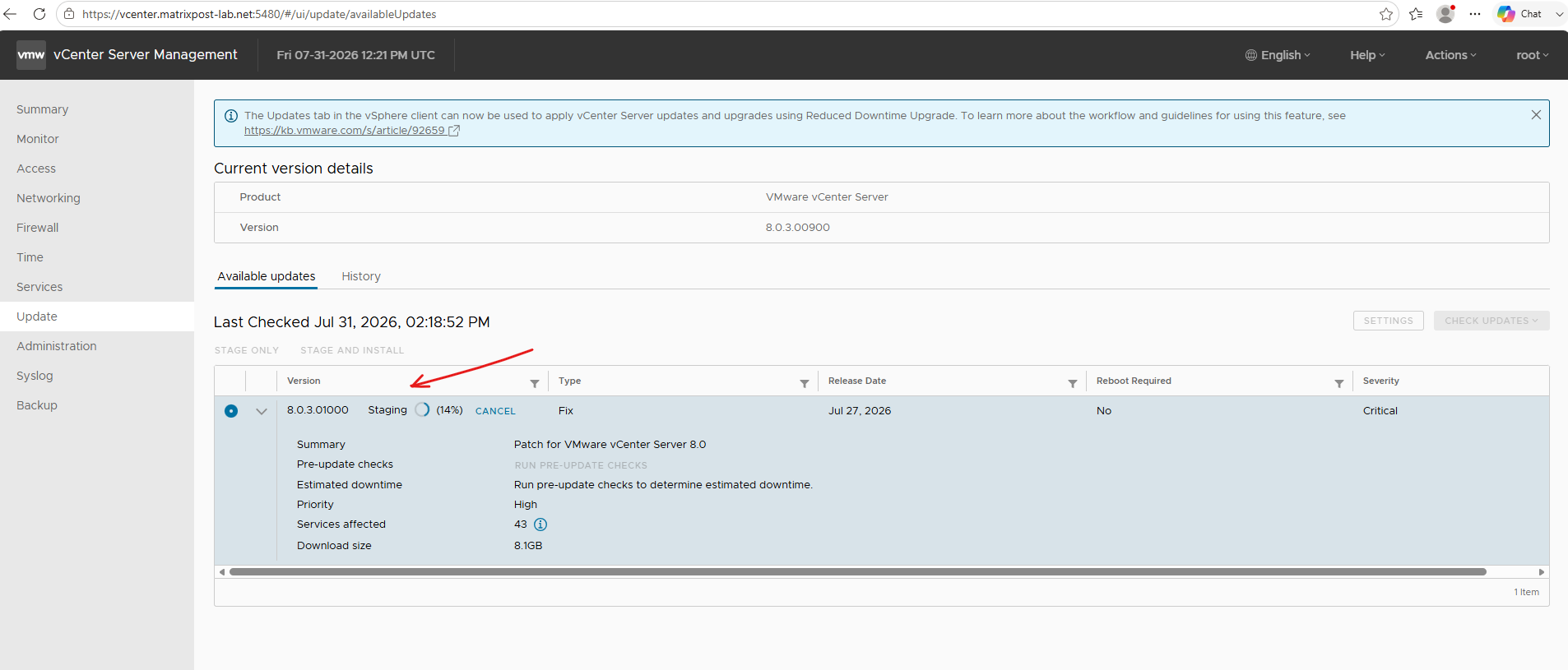This screenshot has height=670, width=1568.
Task: Click the download size value 8.1GB
Action: coord(528,546)
